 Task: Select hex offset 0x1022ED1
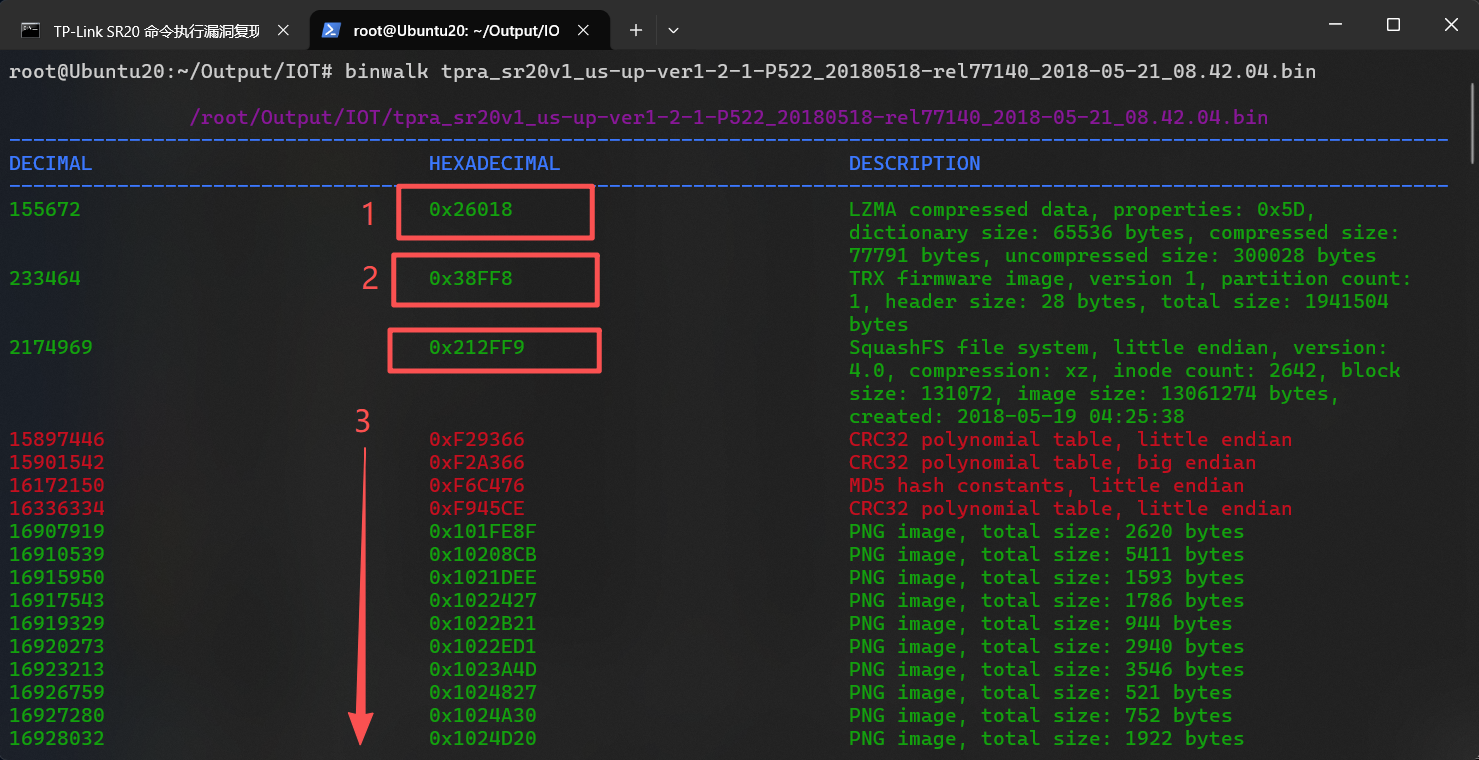(483, 646)
